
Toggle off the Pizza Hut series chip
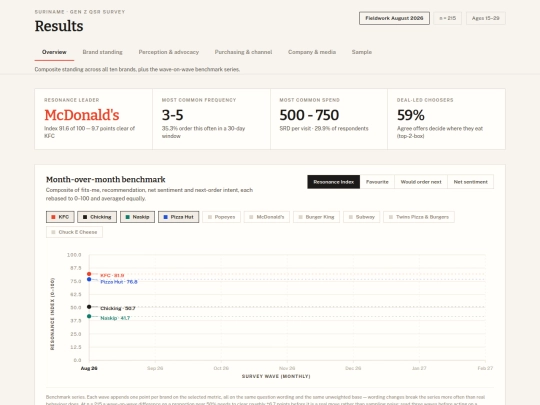tap(178, 217)
